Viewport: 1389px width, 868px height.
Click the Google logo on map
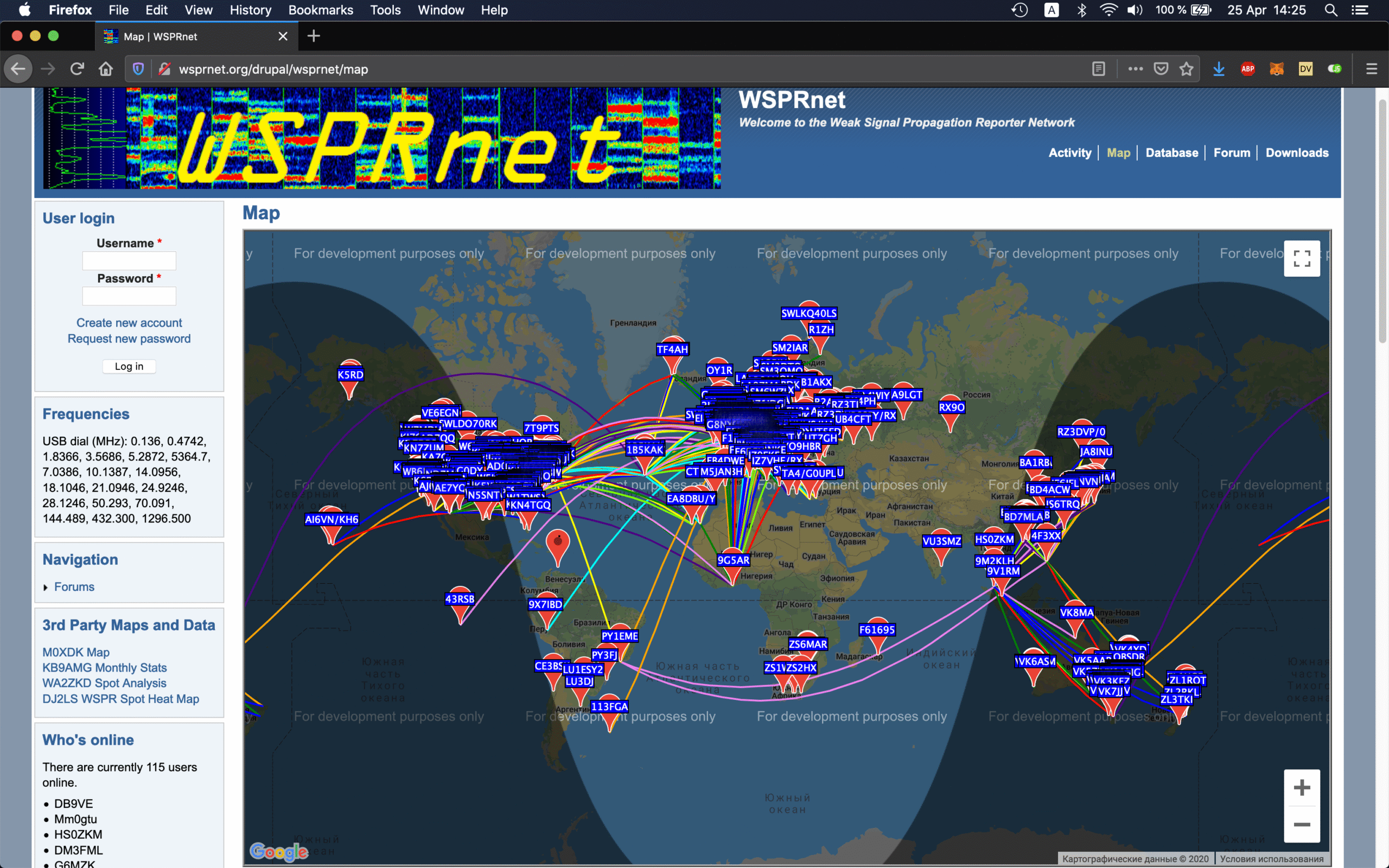click(x=279, y=852)
